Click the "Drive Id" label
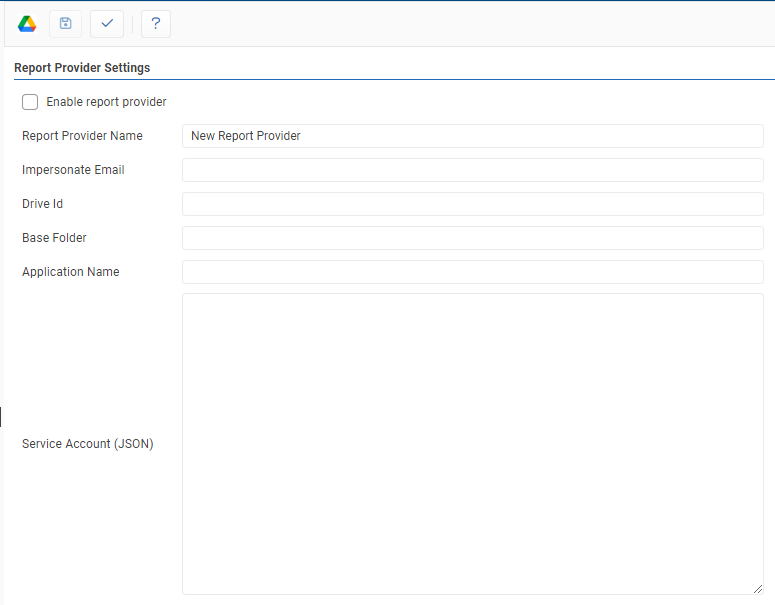 [43, 204]
